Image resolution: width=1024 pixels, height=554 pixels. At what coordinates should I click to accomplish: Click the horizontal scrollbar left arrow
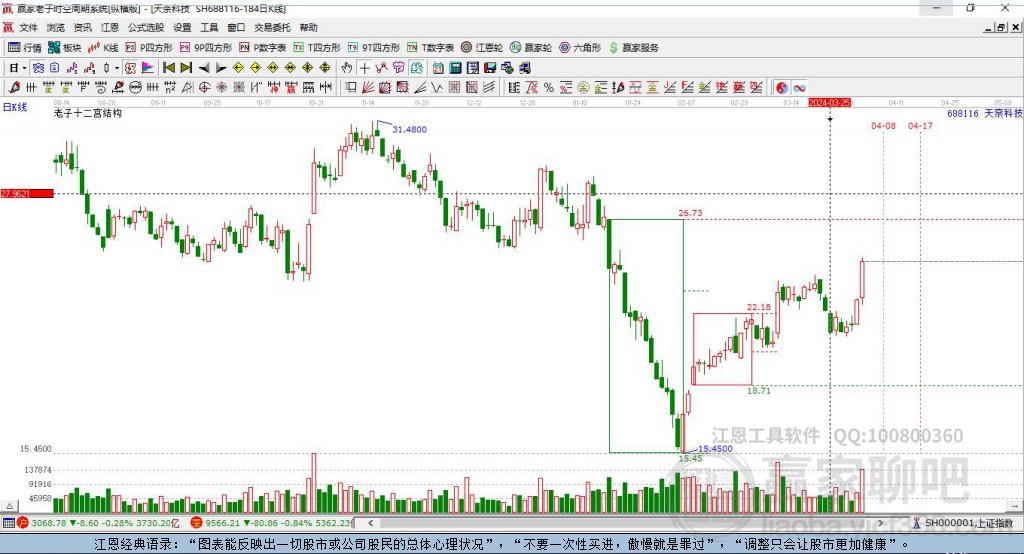pos(370,523)
